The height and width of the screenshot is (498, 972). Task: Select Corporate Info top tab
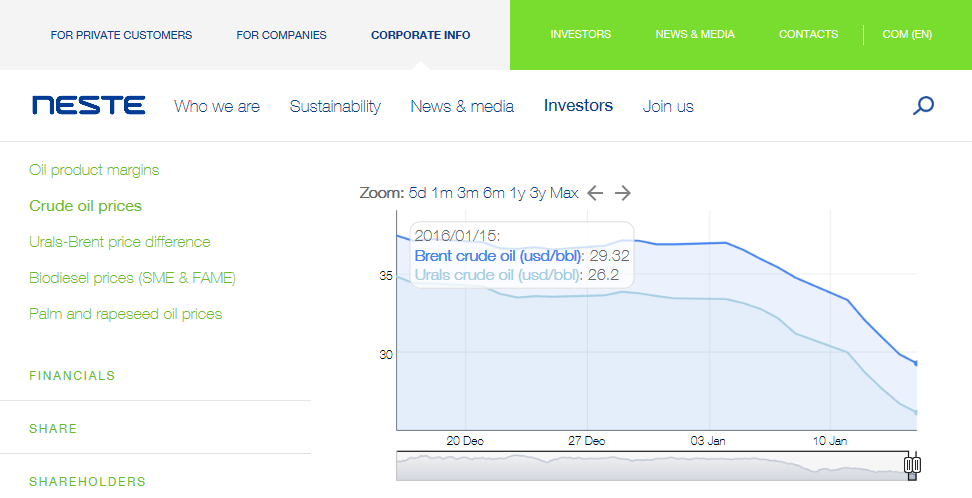[420, 35]
